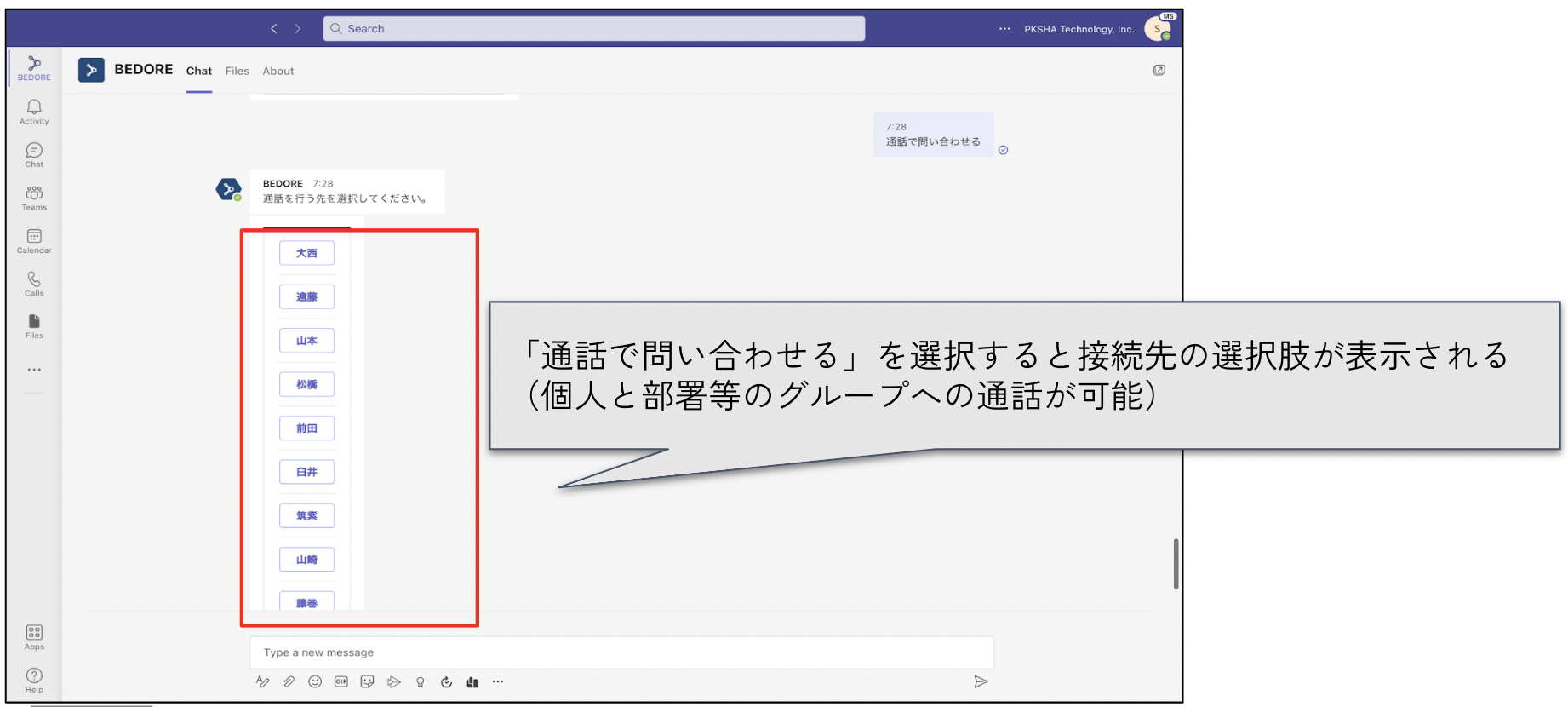The width and height of the screenshot is (1568, 707).
Task: Click the PKSHA Technology, Inc. organization name
Action: (1079, 29)
